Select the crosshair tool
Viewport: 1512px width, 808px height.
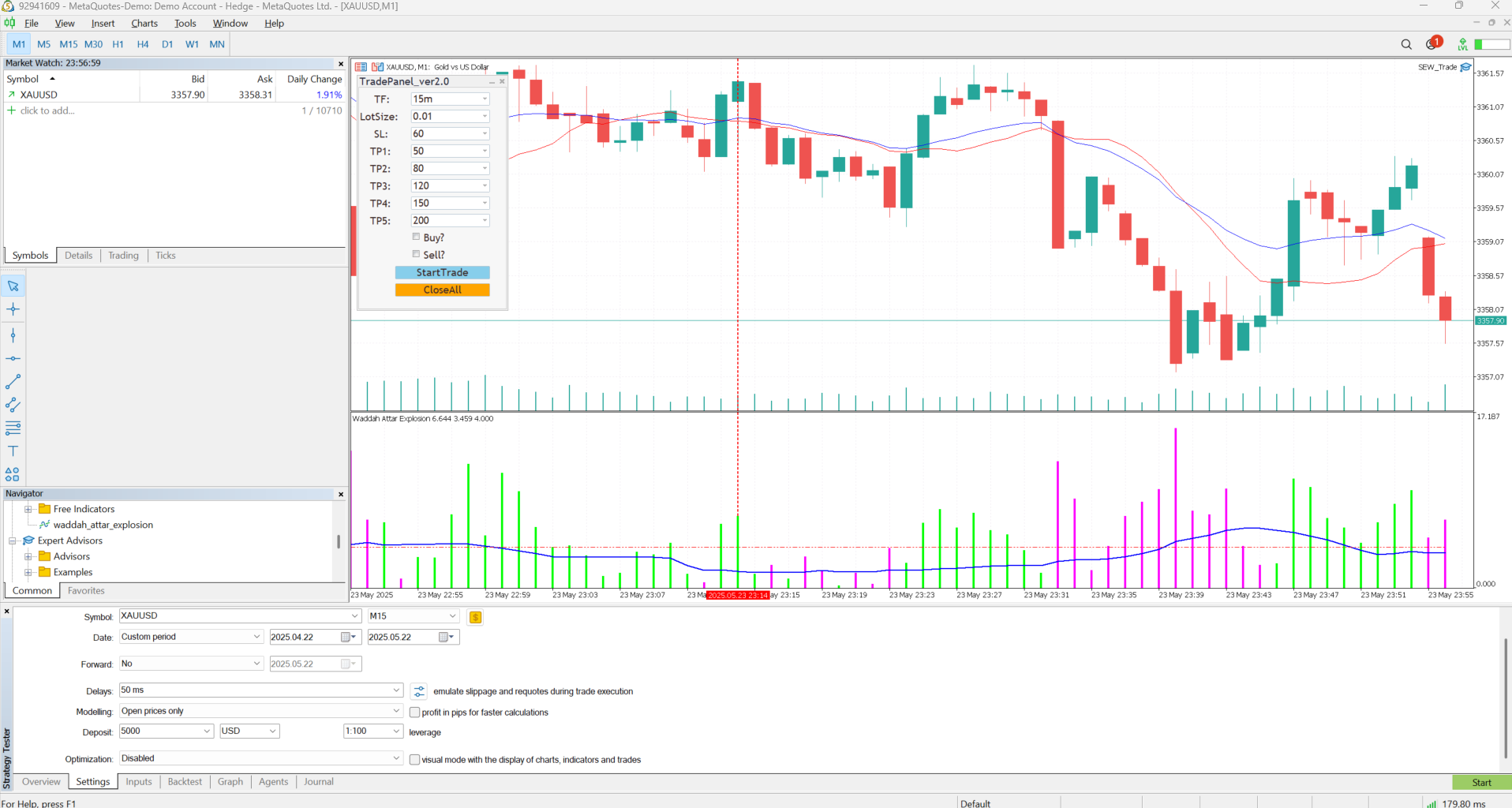13,309
